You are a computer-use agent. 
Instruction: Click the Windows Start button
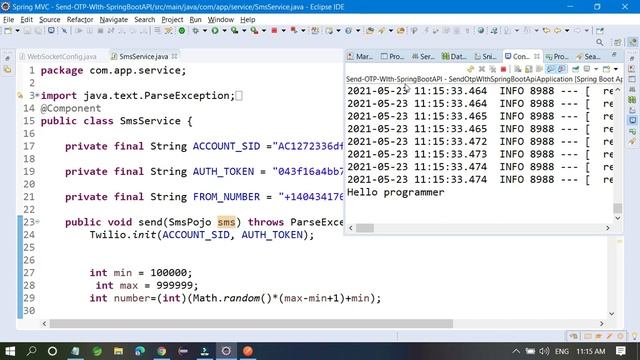[x=10, y=351]
